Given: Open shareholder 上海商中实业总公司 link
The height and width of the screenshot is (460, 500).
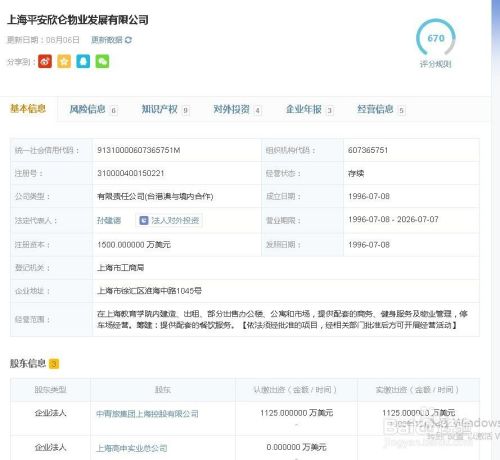Looking at the screenshot, I should click(132, 448).
